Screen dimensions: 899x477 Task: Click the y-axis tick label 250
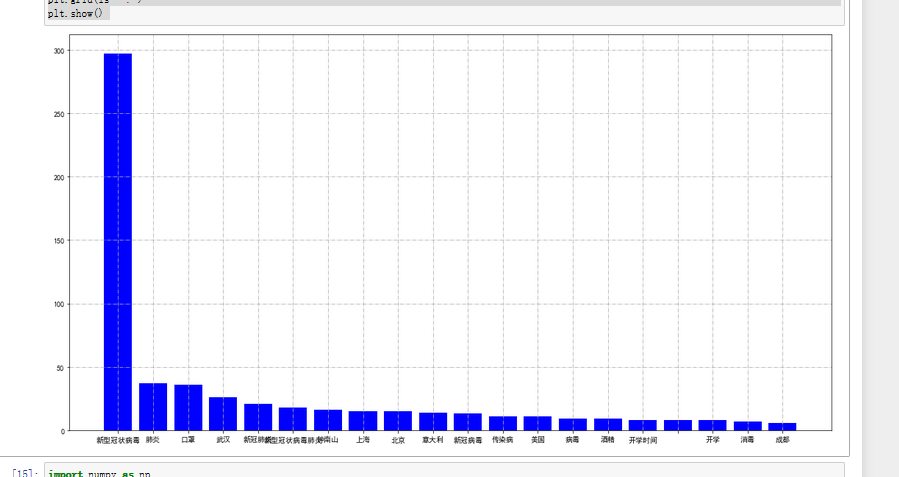click(x=59, y=114)
